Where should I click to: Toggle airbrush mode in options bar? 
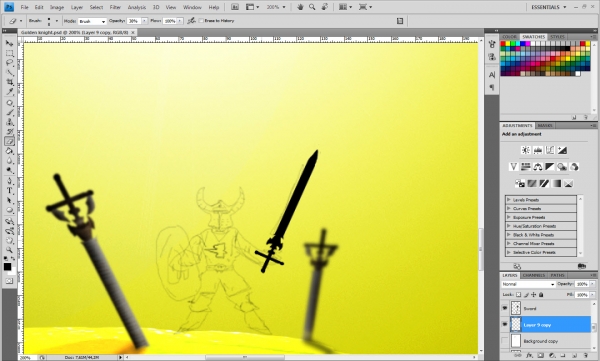[191, 21]
